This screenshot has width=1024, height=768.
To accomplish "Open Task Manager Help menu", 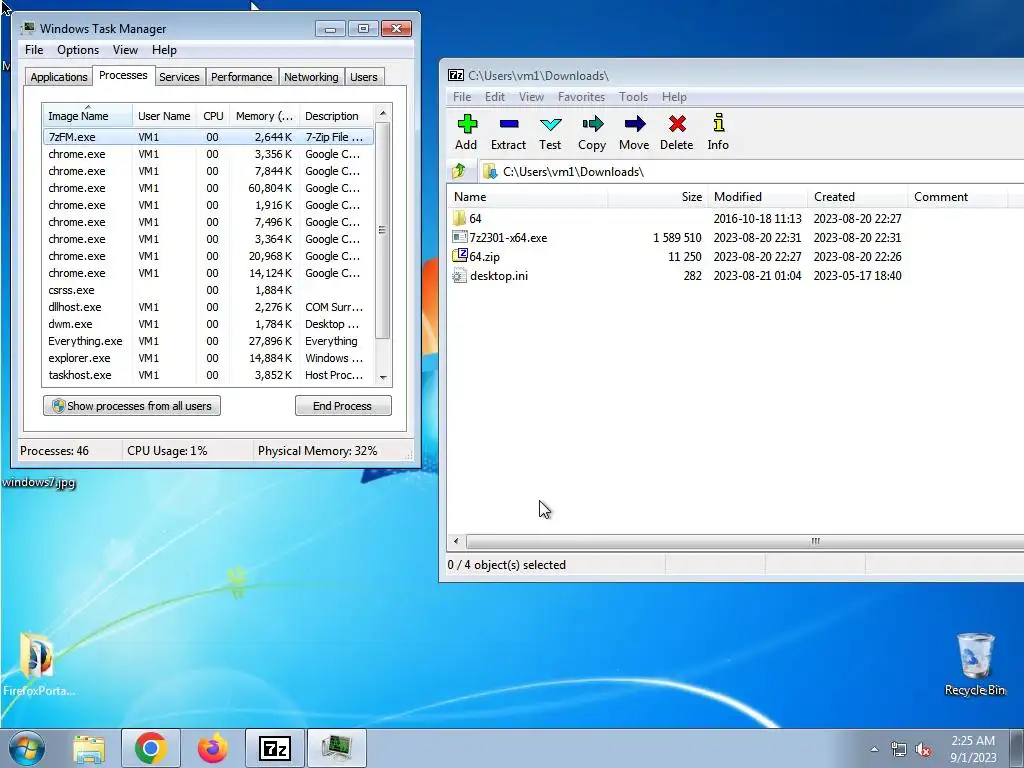I will (164, 50).
